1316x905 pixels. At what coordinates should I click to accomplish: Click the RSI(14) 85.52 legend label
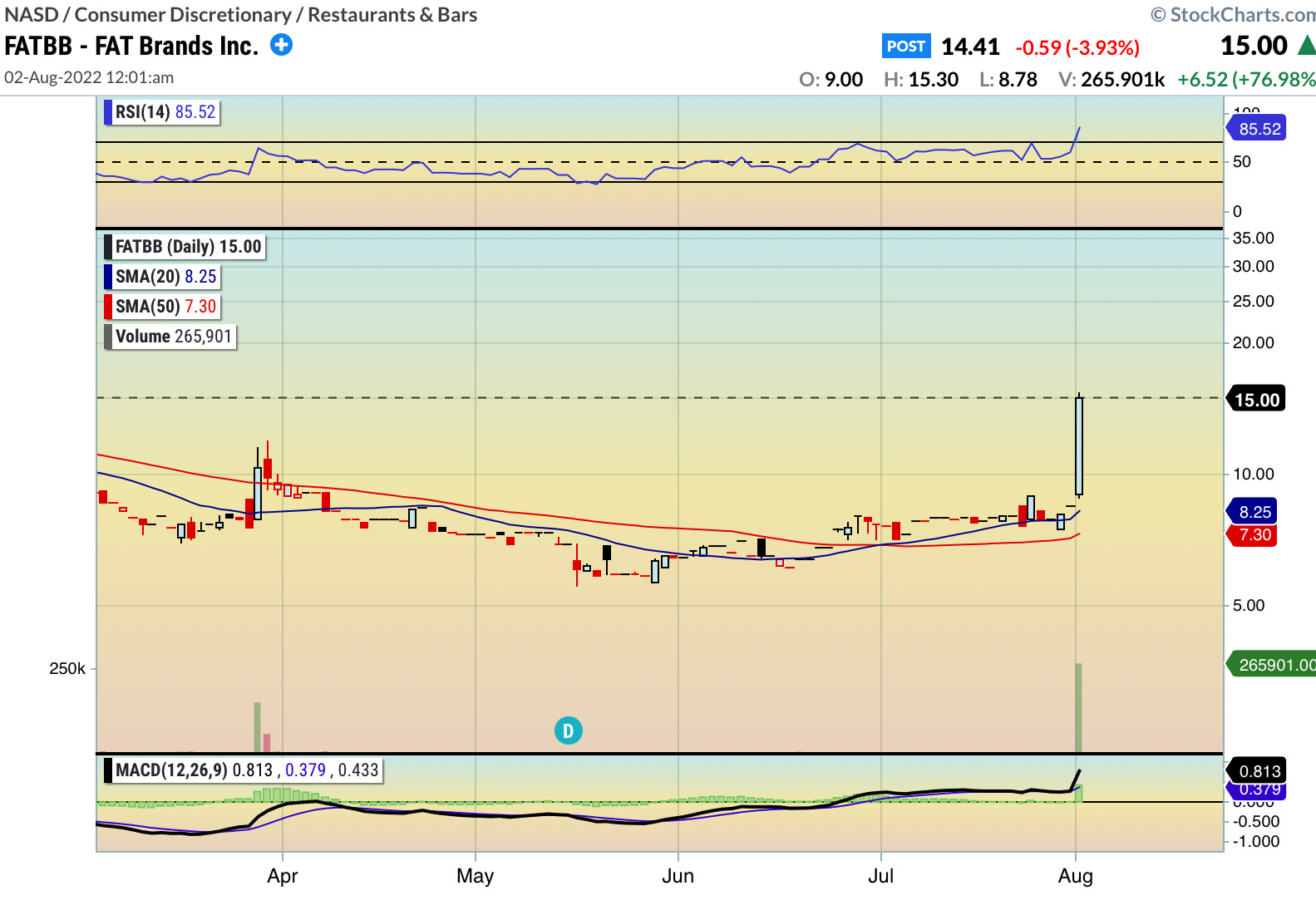(161, 112)
